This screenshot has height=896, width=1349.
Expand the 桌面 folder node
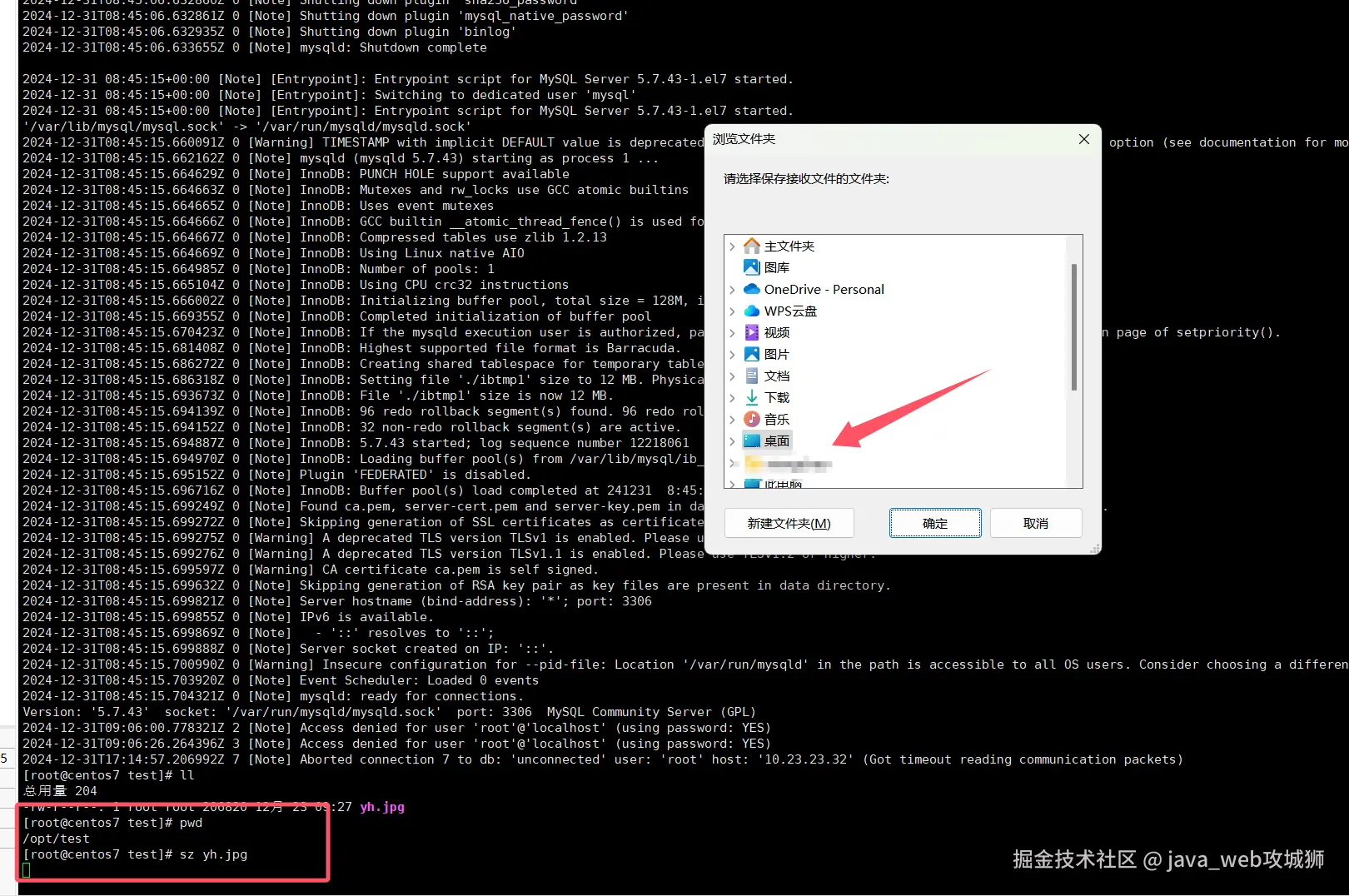[x=733, y=441]
